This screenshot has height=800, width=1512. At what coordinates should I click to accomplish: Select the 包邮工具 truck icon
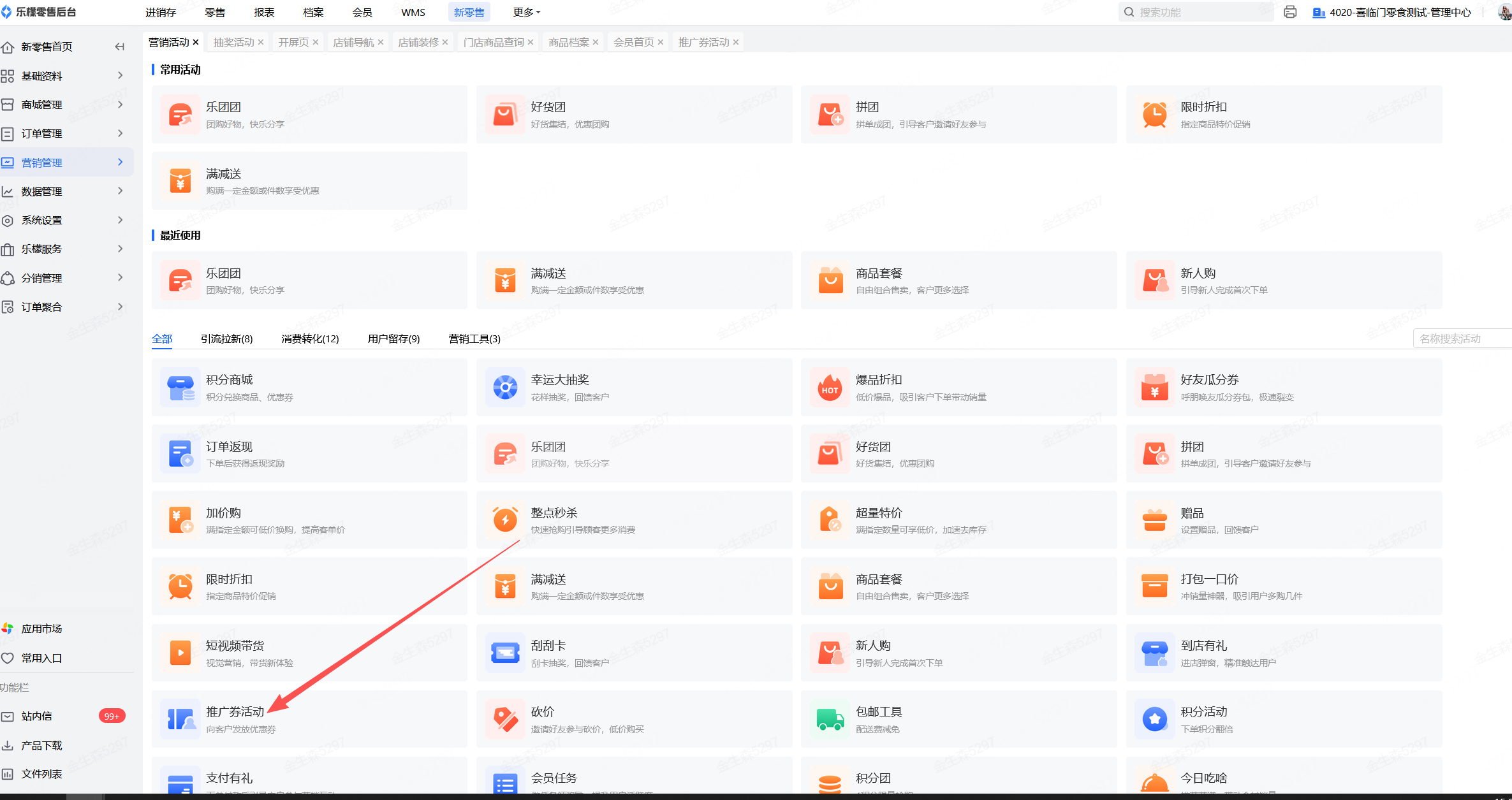[x=830, y=719]
